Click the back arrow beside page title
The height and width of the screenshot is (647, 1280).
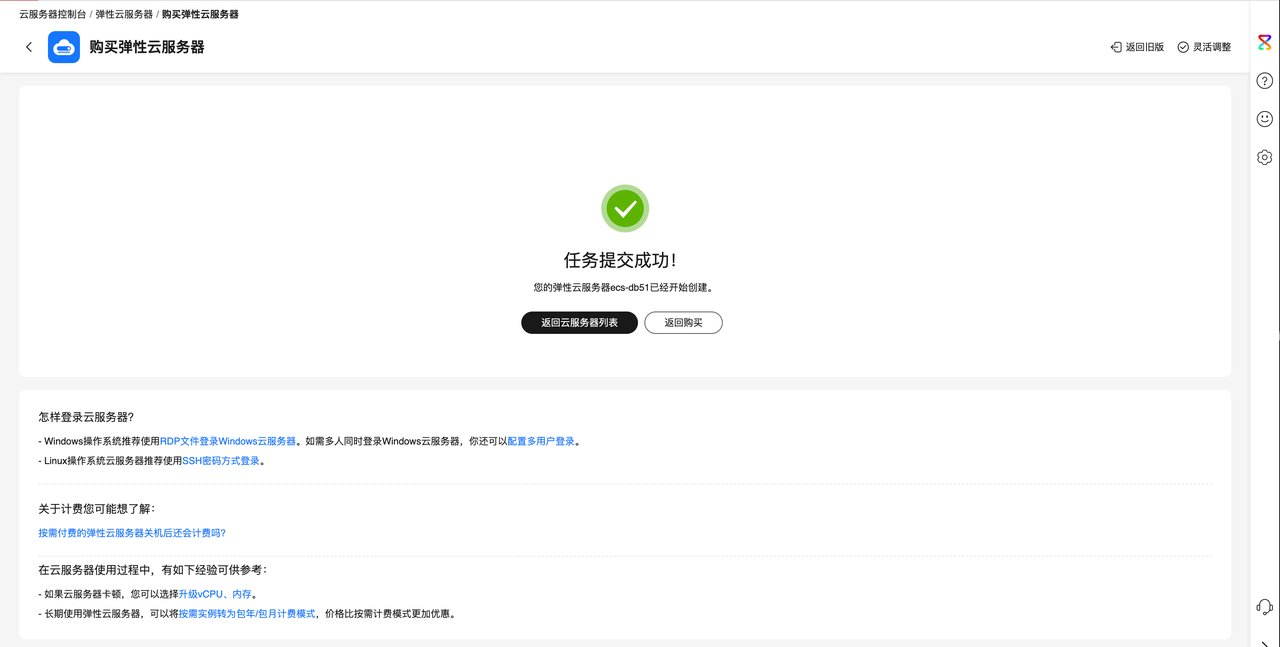(x=29, y=47)
